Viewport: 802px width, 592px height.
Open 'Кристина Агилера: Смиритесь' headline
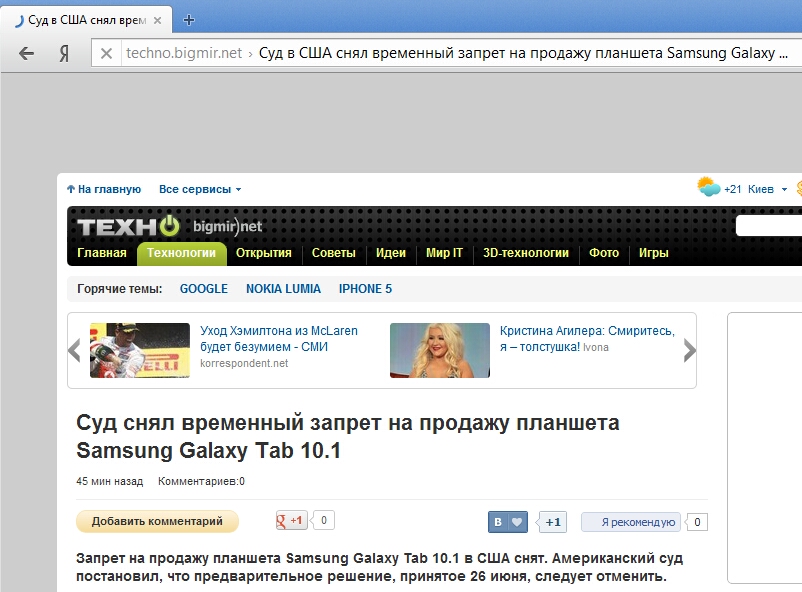coord(587,339)
